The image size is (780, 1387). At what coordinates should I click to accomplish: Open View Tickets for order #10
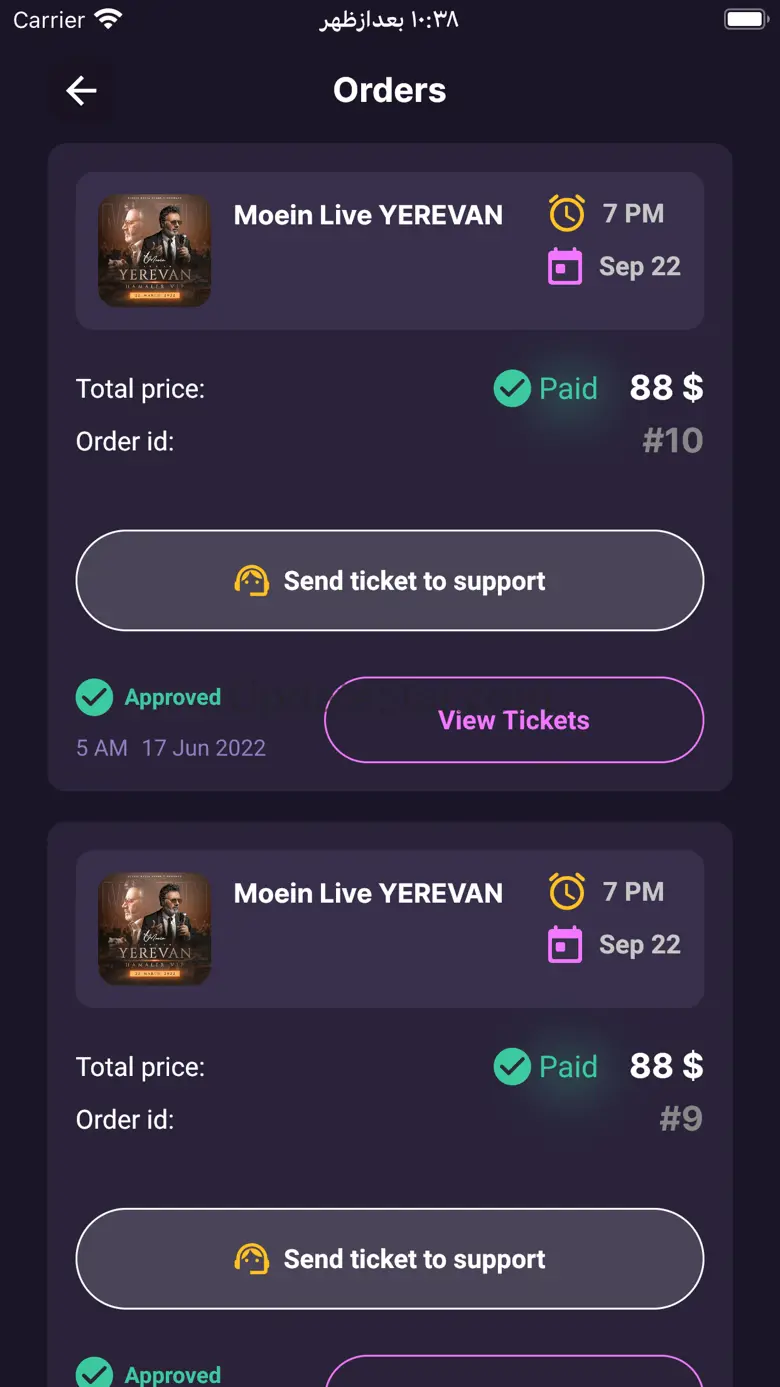514,720
